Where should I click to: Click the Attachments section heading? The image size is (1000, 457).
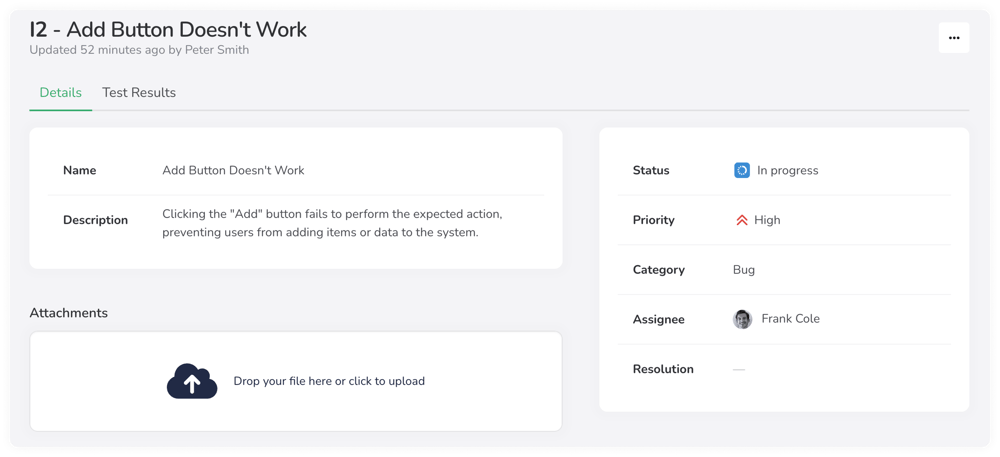pos(68,313)
